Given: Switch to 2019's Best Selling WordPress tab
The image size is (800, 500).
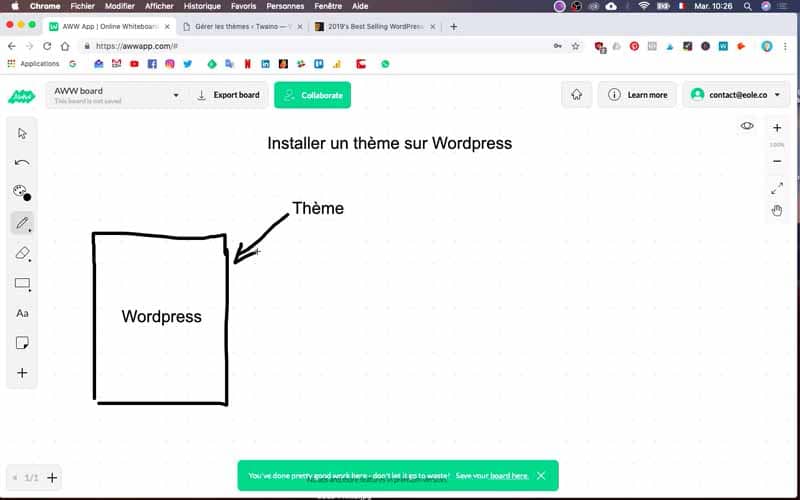Looking at the screenshot, I should [x=374, y=27].
